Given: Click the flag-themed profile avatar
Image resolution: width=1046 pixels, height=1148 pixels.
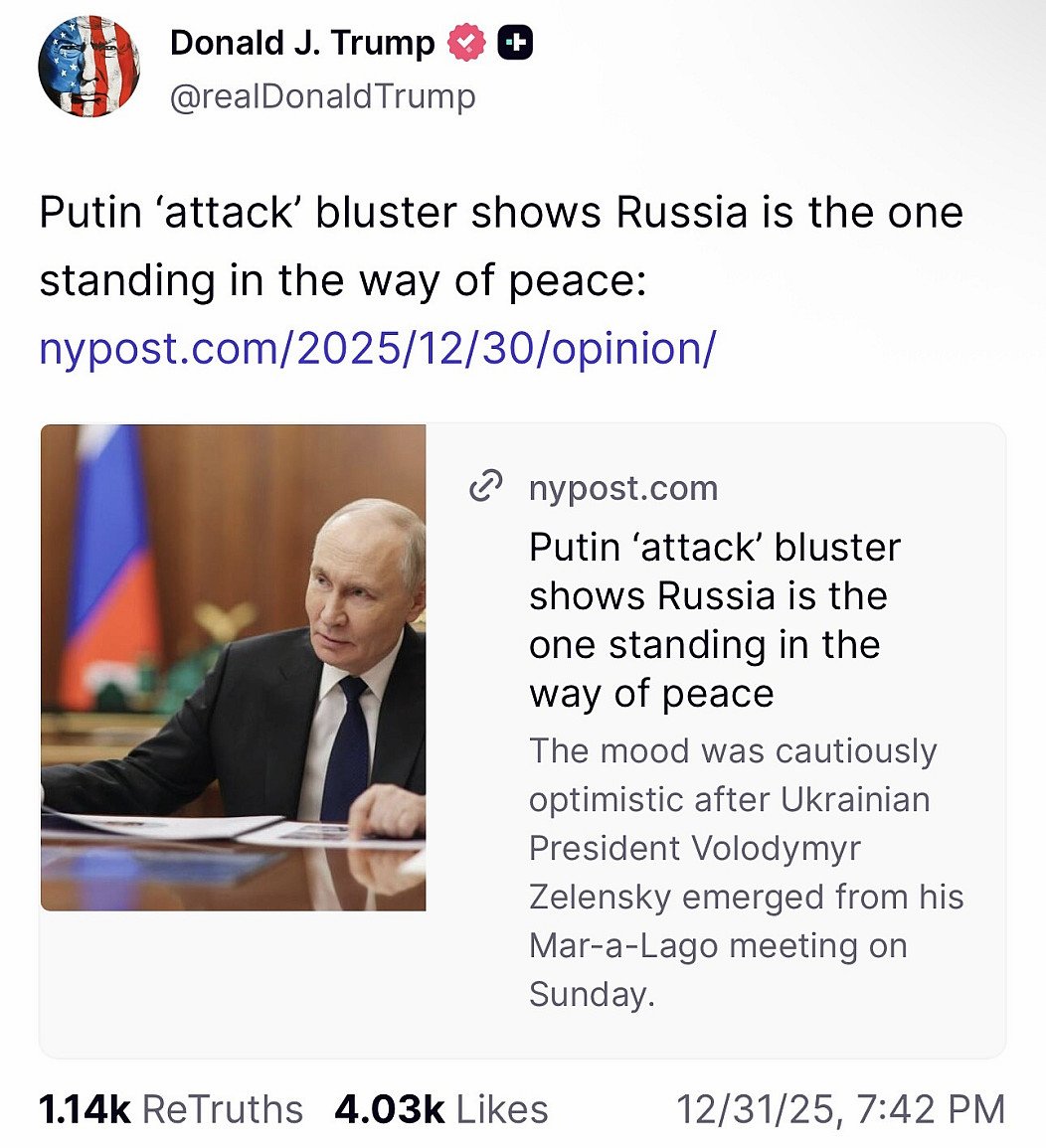Looking at the screenshot, I should click(88, 67).
